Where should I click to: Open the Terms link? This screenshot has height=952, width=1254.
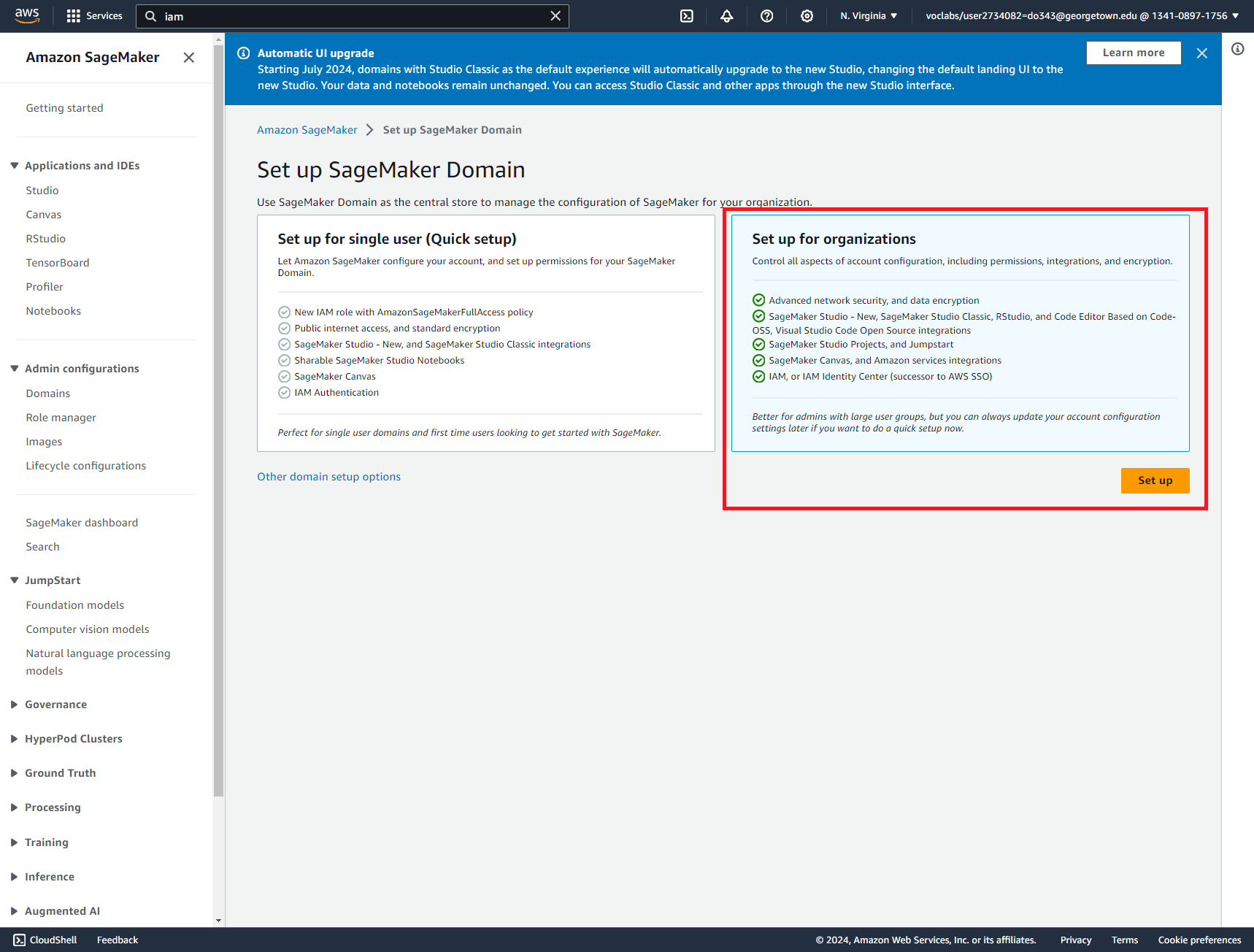[x=1125, y=940]
